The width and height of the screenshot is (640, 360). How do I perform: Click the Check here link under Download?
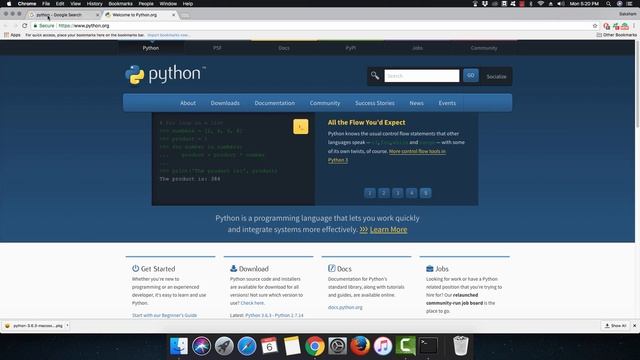pyautogui.click(x=252, y=303)
